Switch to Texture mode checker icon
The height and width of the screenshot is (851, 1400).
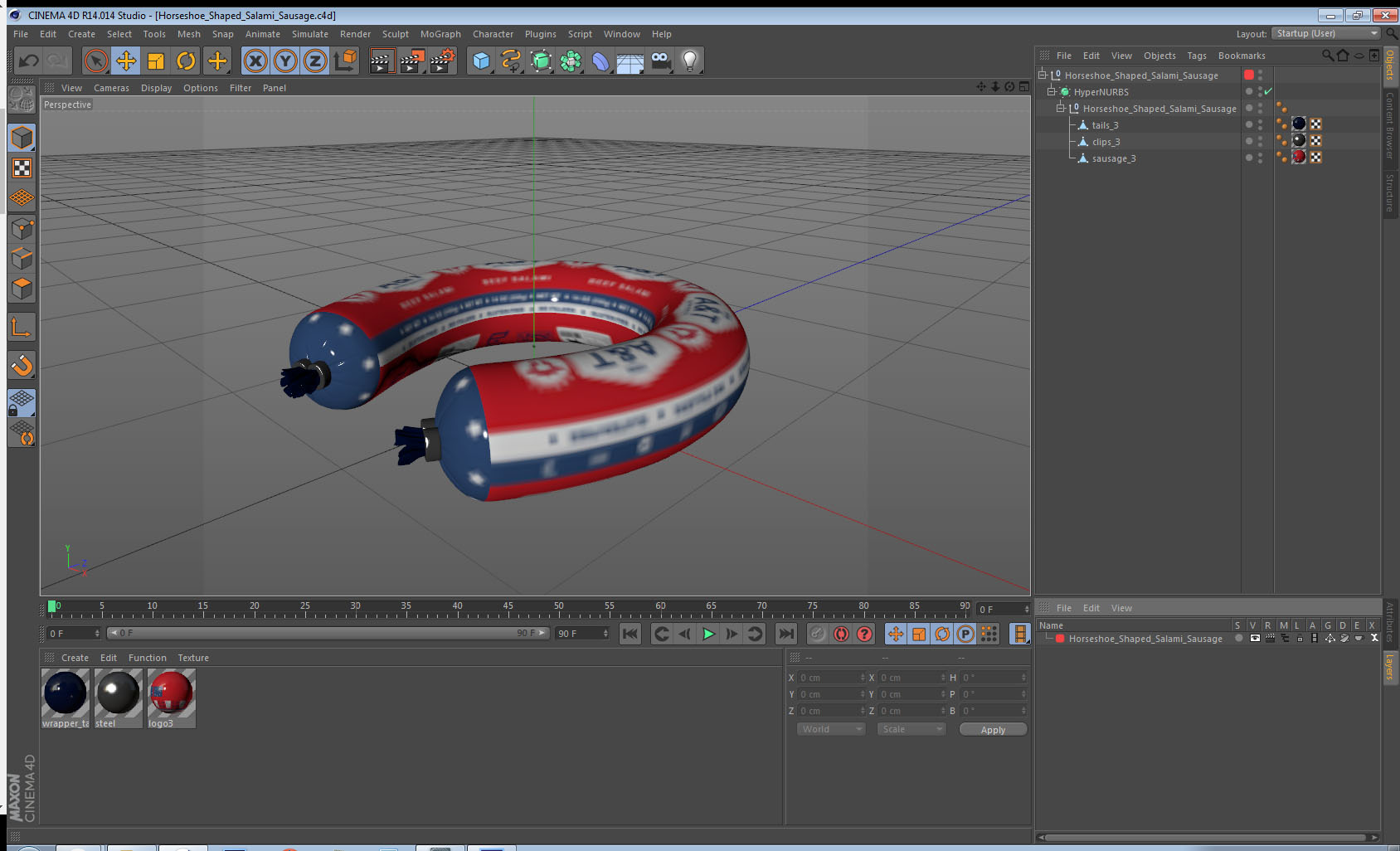[x=22, y=168]
